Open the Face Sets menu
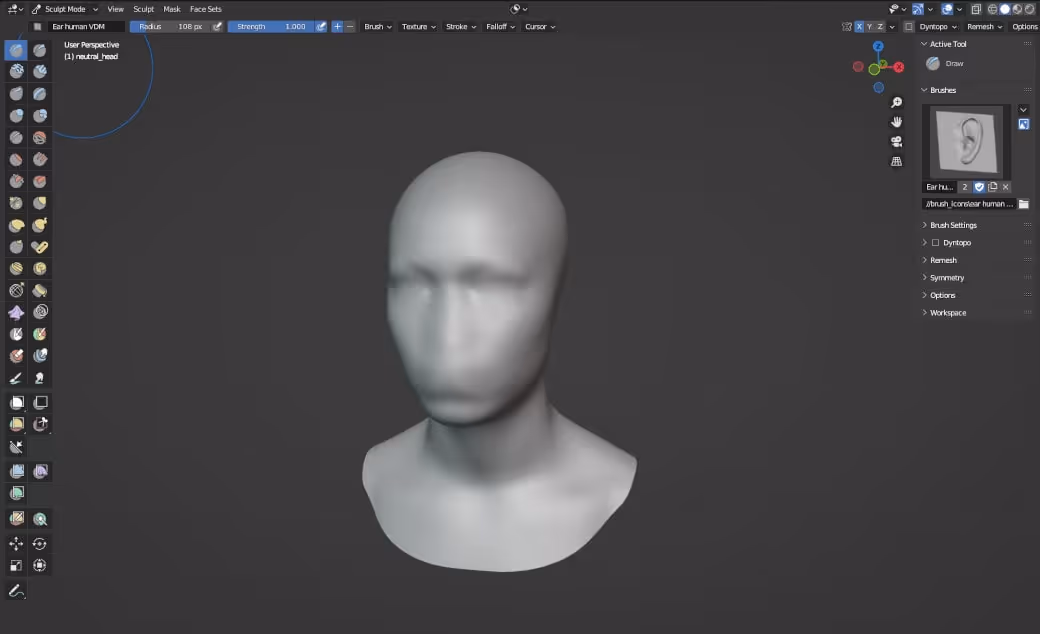The height and width of the screenshot is (634, 1040). click(206, 9)
